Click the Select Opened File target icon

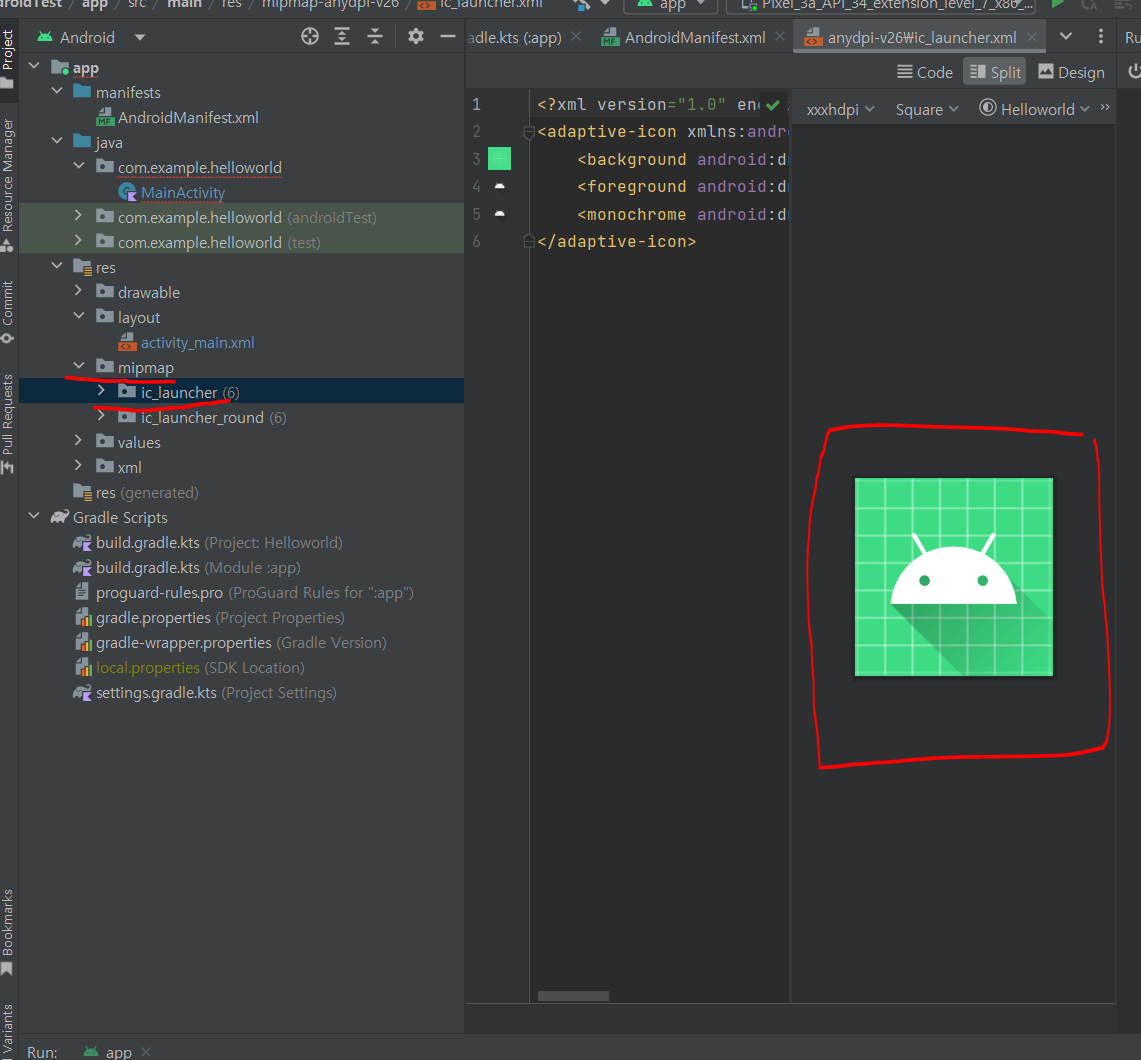coord(310,36)
